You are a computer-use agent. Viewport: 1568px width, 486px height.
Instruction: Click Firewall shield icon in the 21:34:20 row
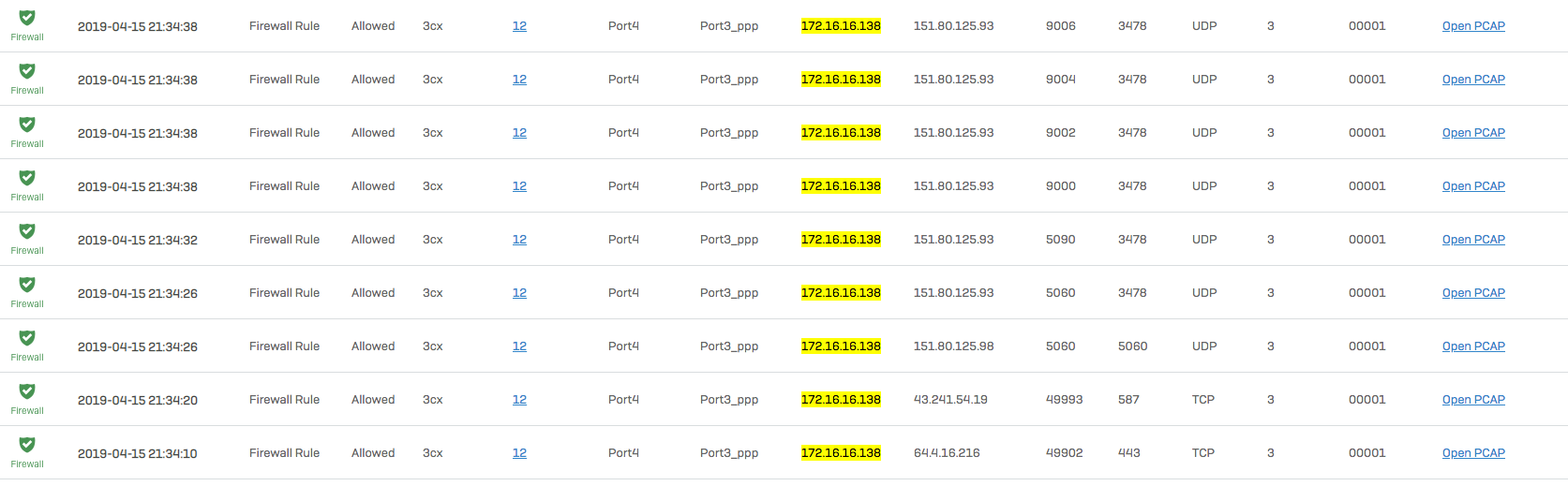27,391
